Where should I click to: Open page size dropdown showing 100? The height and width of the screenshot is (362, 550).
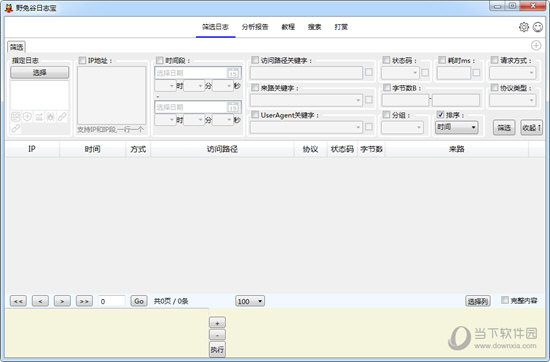click(x=250, y=301)
